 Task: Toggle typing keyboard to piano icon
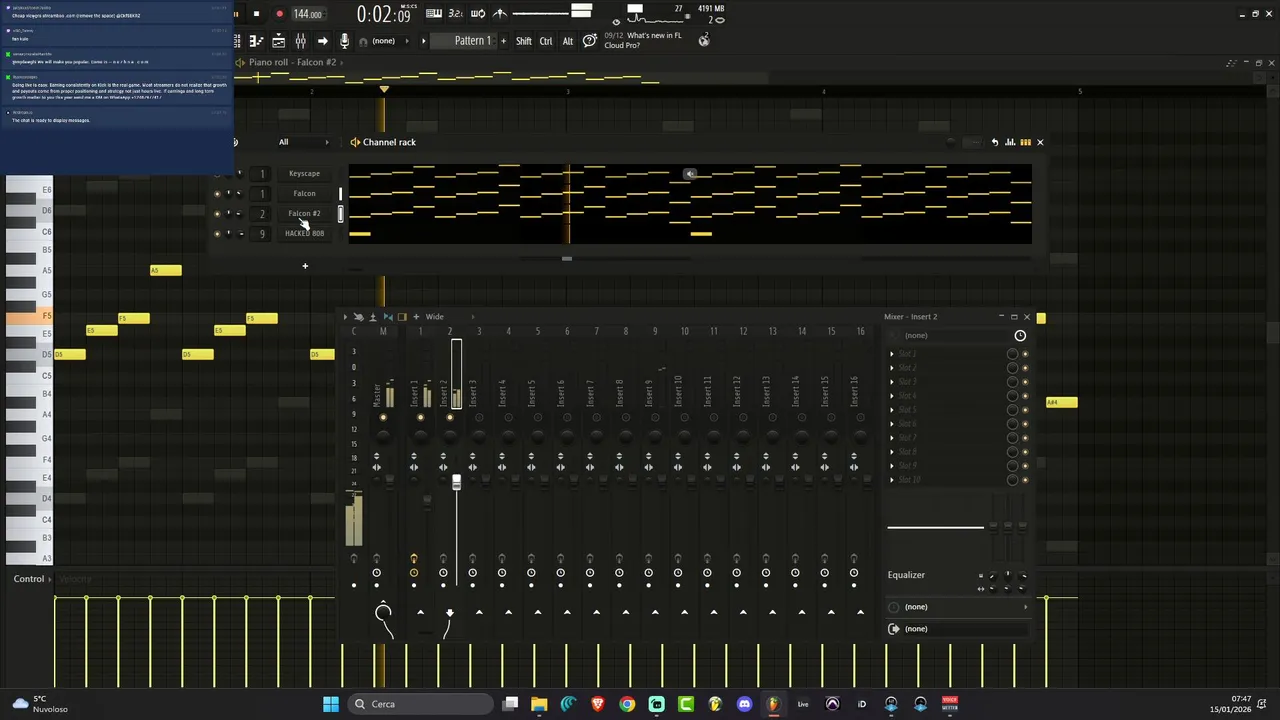434,13
